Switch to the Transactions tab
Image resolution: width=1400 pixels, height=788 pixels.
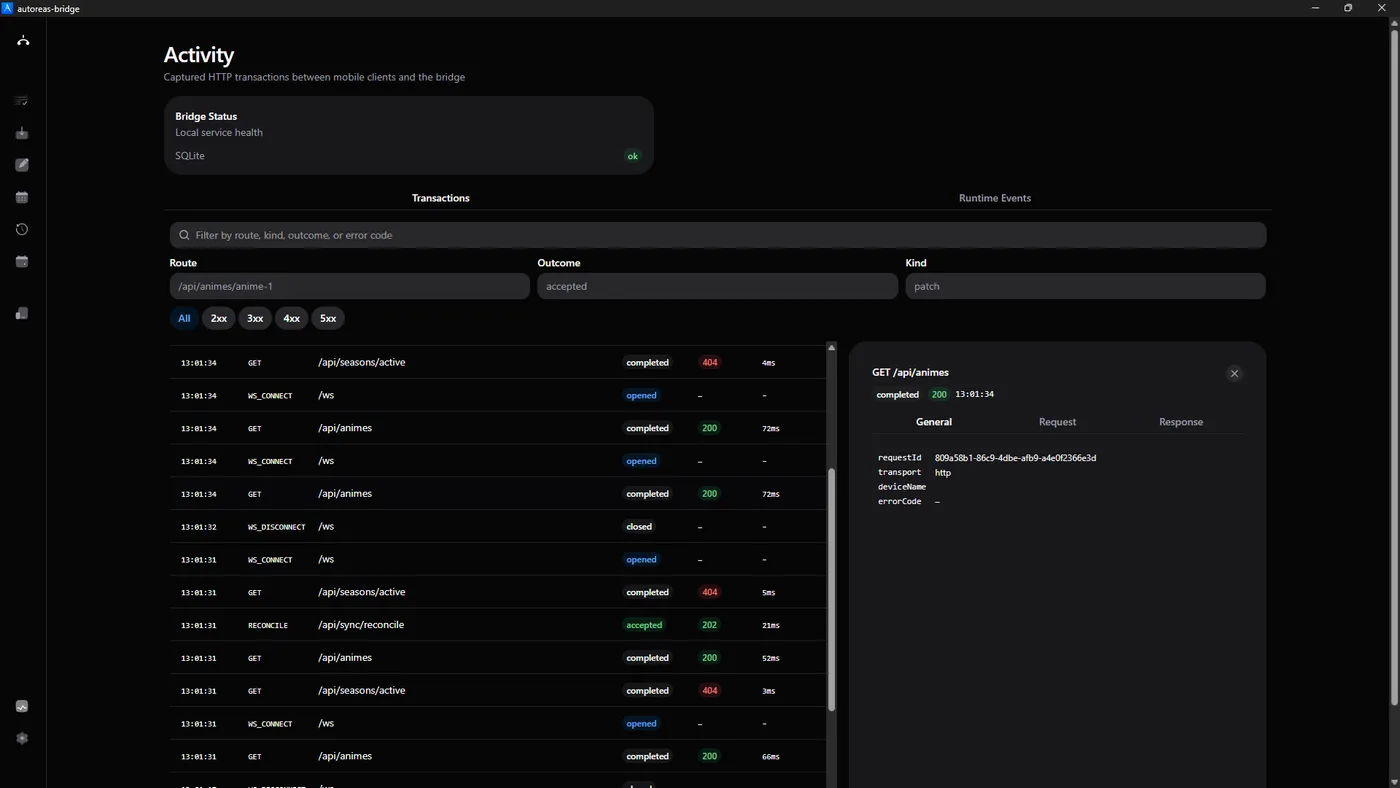441,198
